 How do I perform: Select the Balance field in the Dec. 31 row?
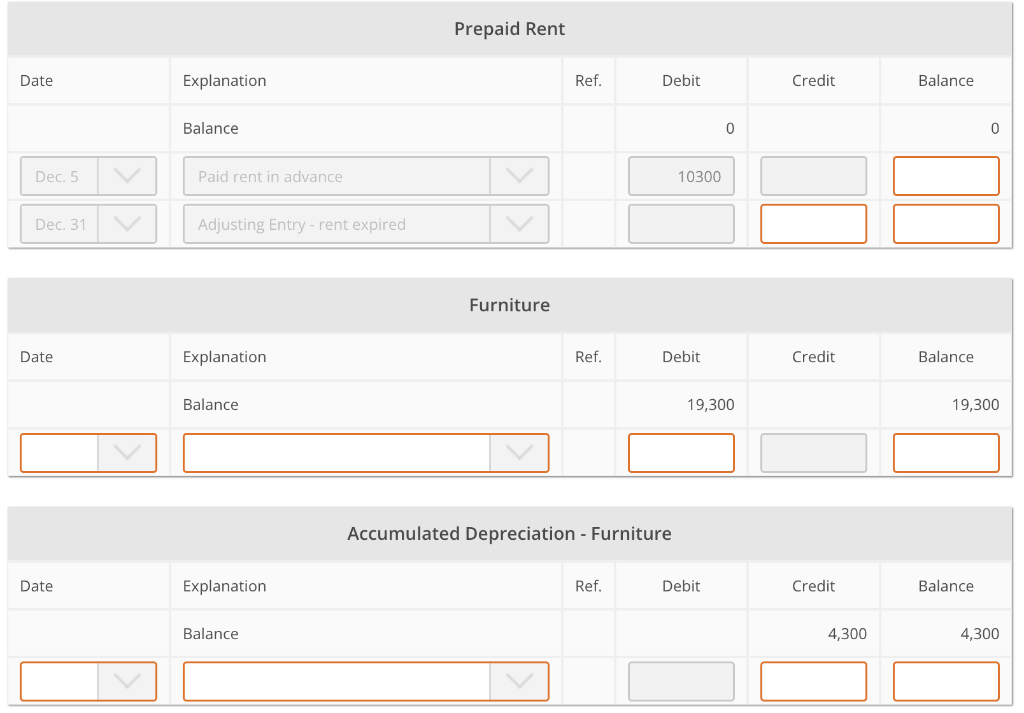[945, 223]
